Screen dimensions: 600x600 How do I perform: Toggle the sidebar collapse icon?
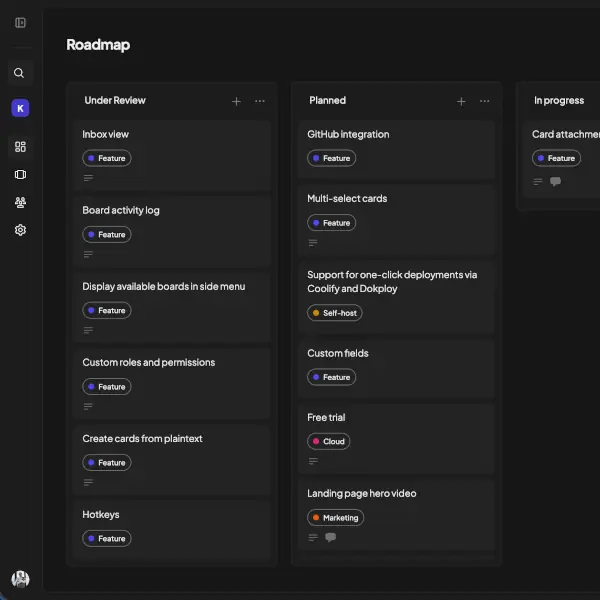(x=20, y=23)
